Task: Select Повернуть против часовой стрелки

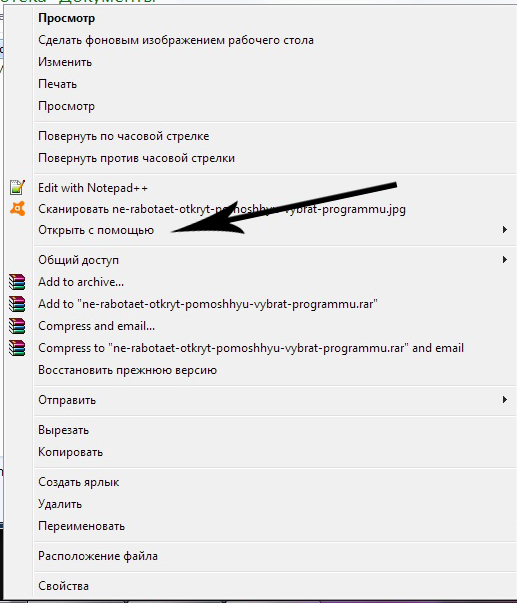Action: pyautogui.click(x=136, y=158)
